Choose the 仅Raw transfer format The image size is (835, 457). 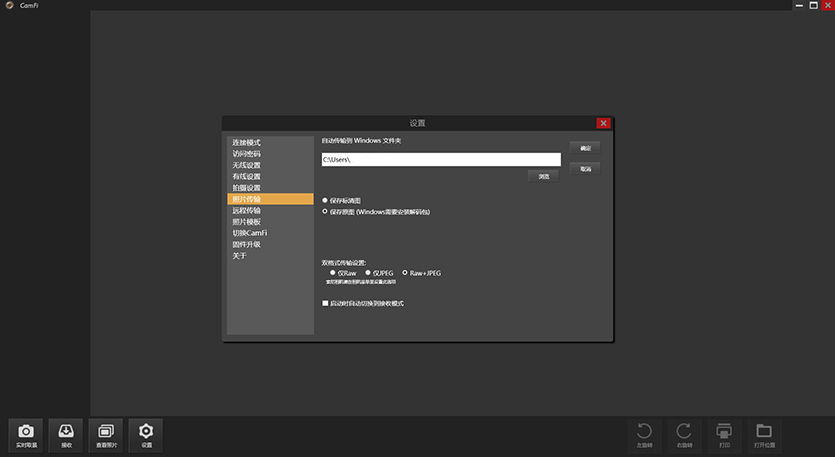(333, 272)
